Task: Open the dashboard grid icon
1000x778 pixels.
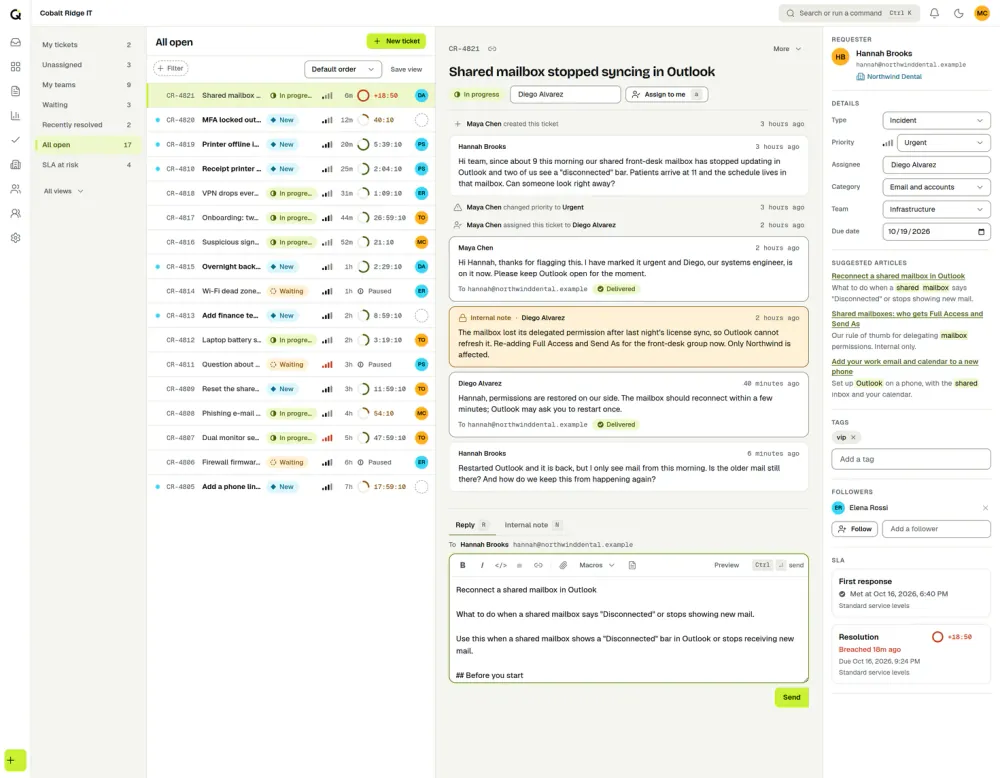Action: [15, 66]
